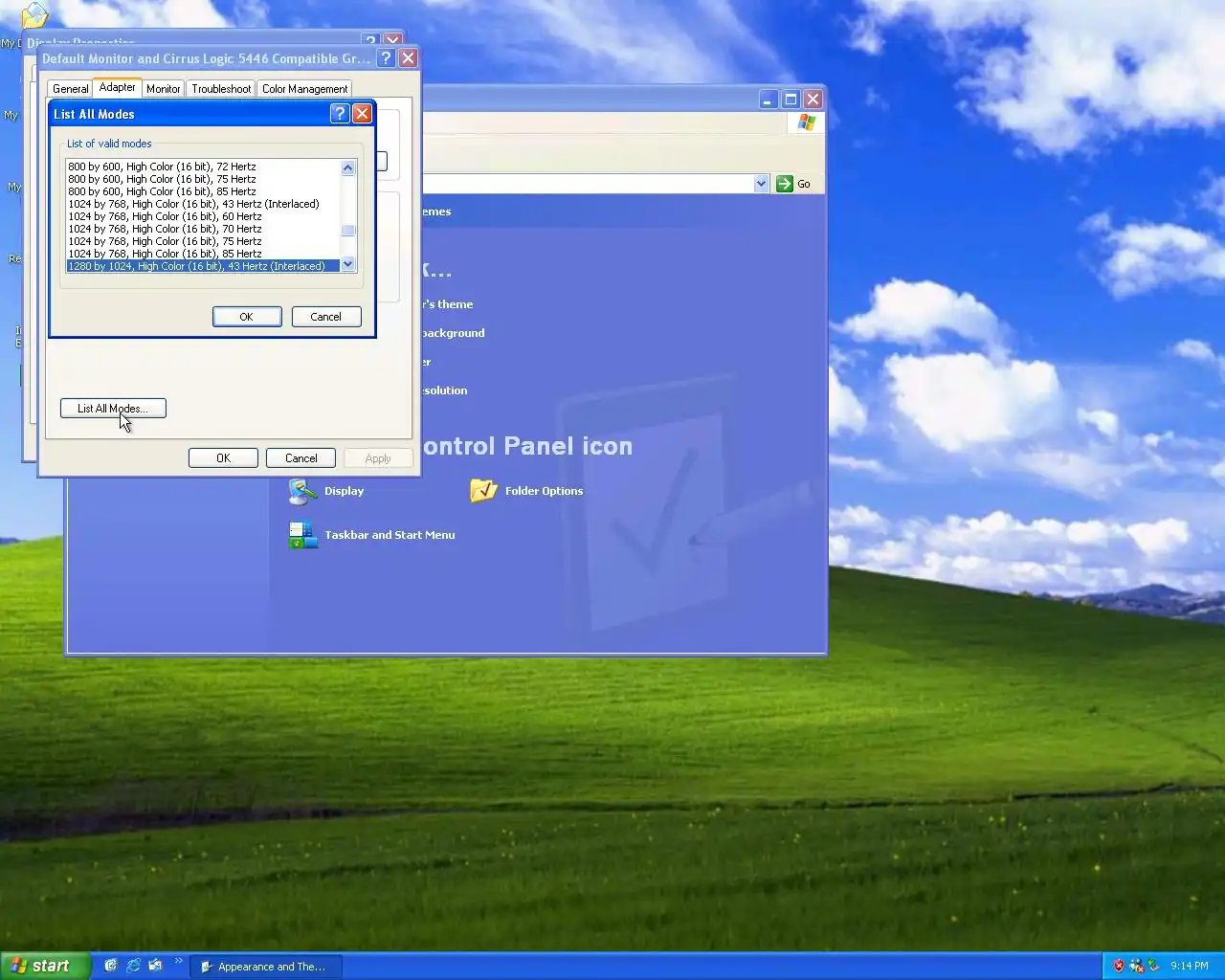Open the folder icon at desktop top-left
The width and height of the screenshot is (1225, 980).
click(x=34, y=14)
